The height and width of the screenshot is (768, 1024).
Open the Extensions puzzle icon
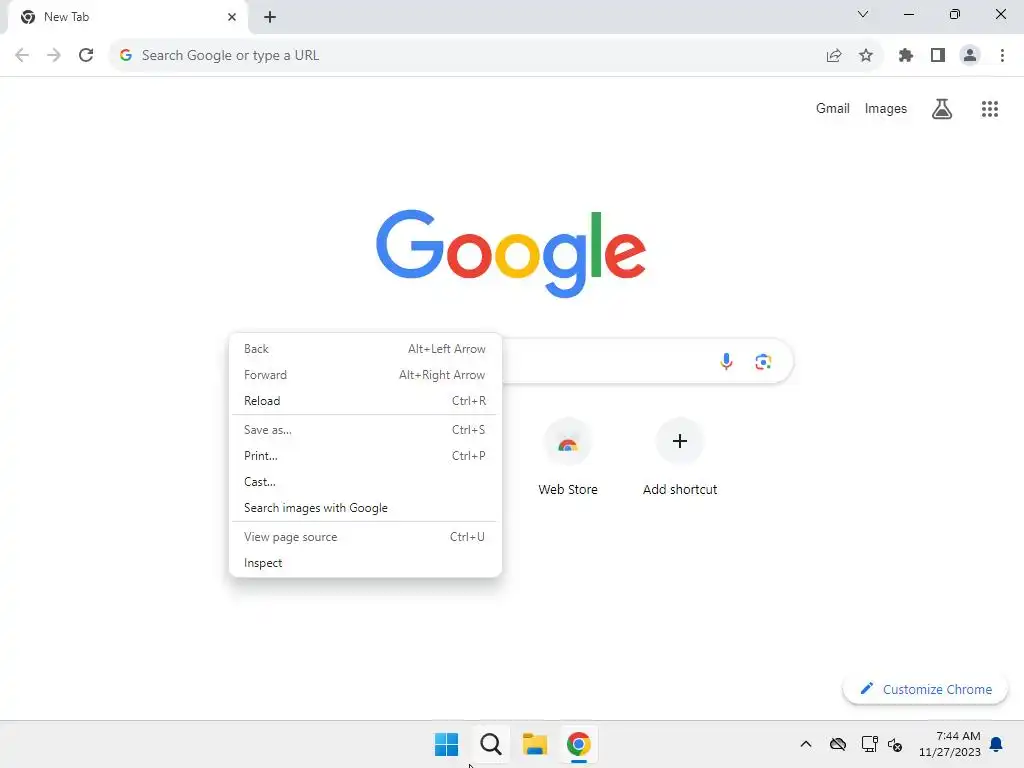[906, 56]
